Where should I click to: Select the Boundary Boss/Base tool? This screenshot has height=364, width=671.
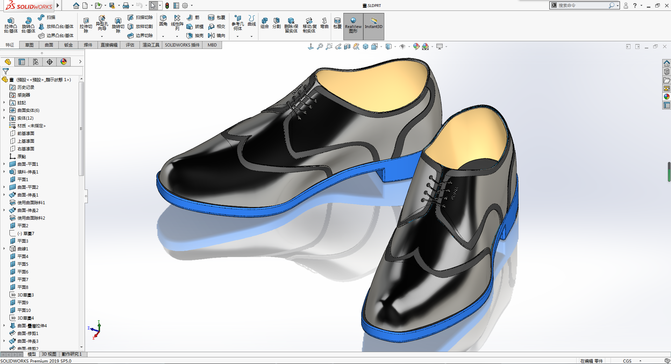coord(56,36)
